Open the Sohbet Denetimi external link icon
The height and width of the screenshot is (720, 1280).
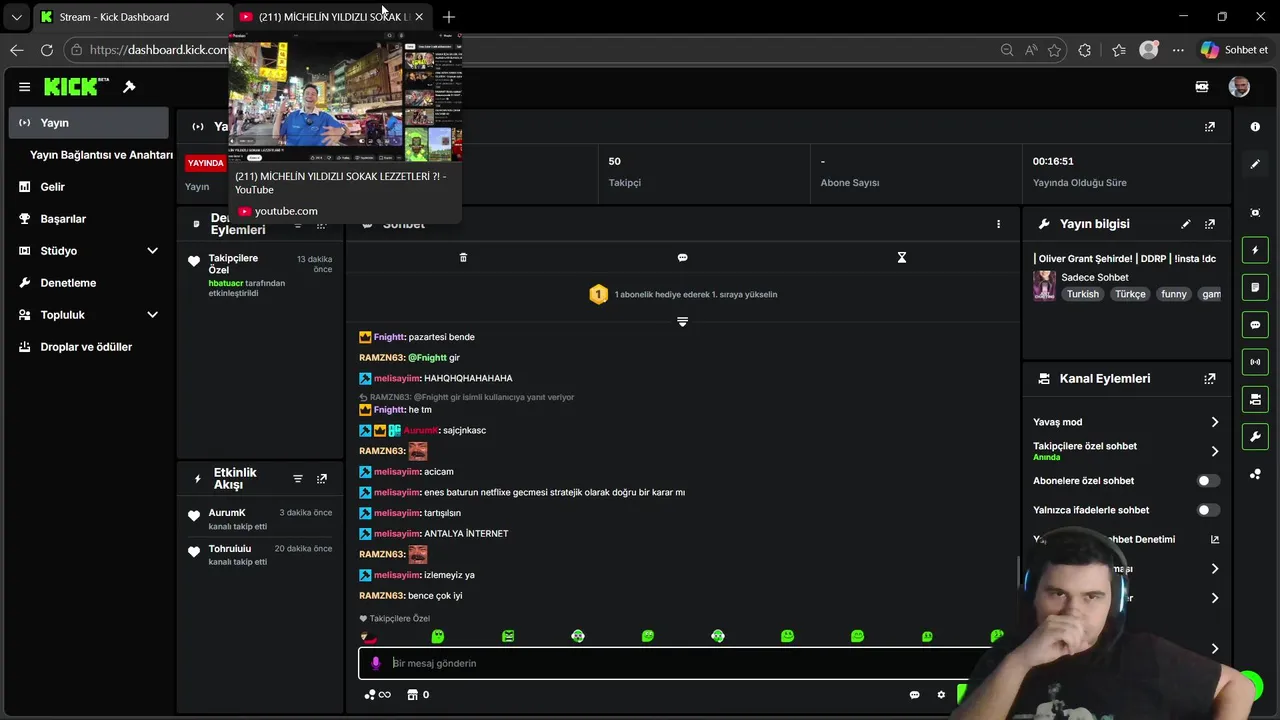(x=1215, y=540)
